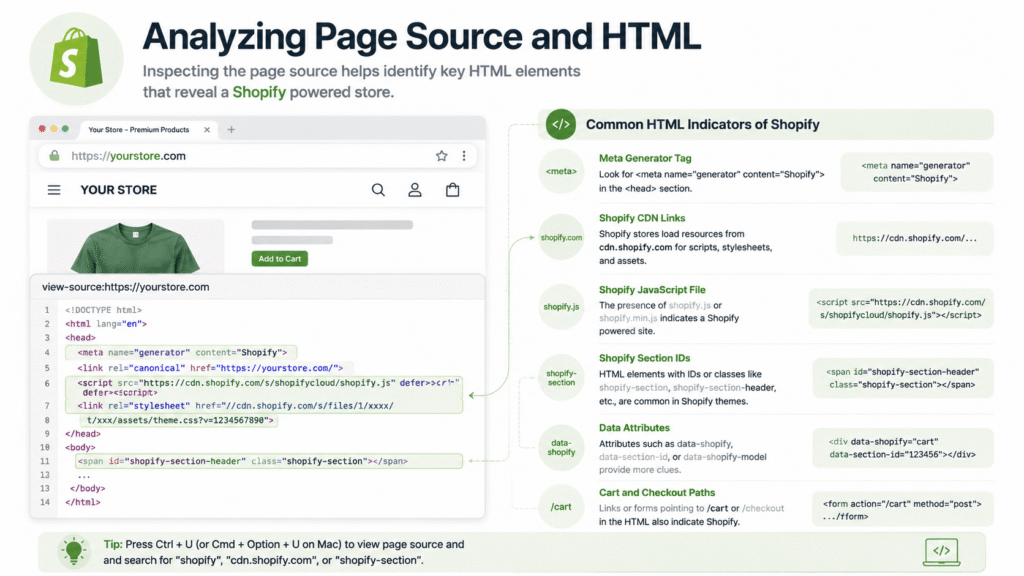Click the Meta Generator Tag heading

point(645,158)
